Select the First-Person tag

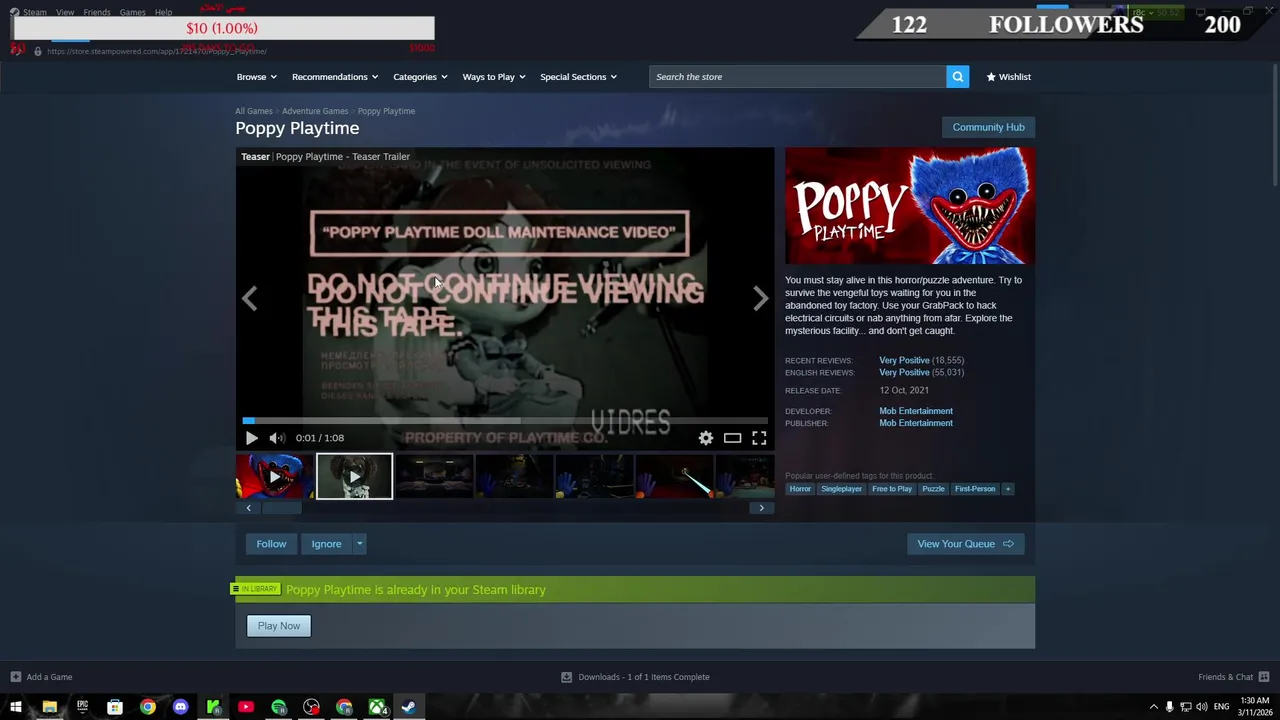click(x=975, y=489)
